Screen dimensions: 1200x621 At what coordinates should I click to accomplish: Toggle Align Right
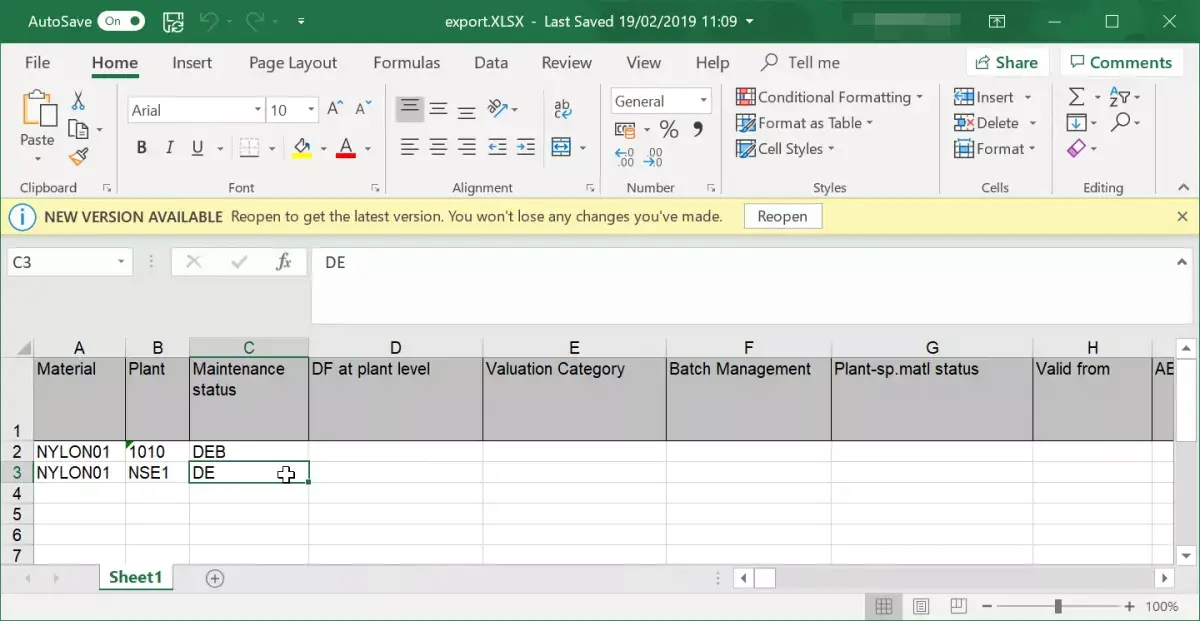tap(467, 147)
